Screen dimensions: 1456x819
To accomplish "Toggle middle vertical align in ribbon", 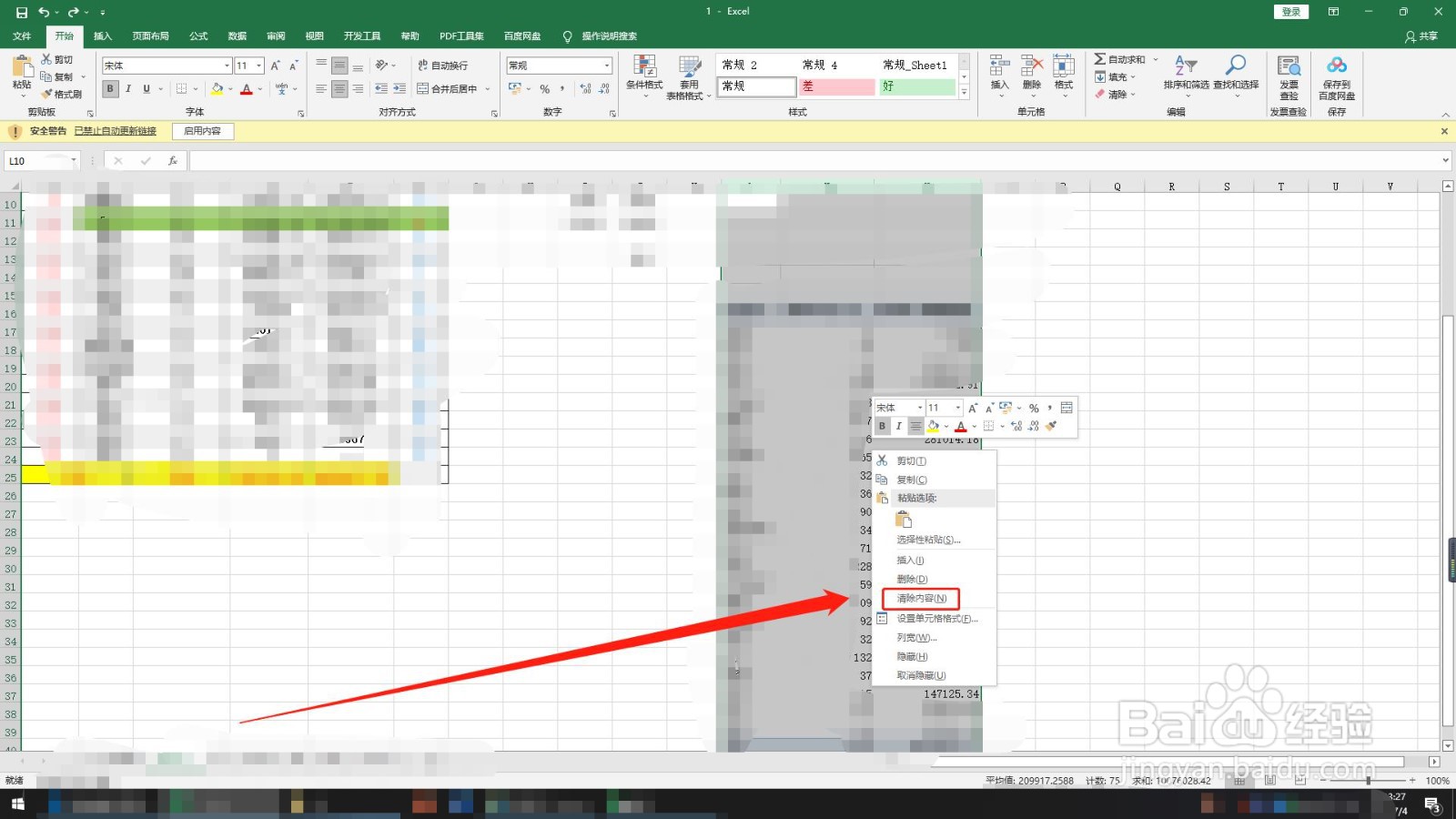I will click(339, 66).
